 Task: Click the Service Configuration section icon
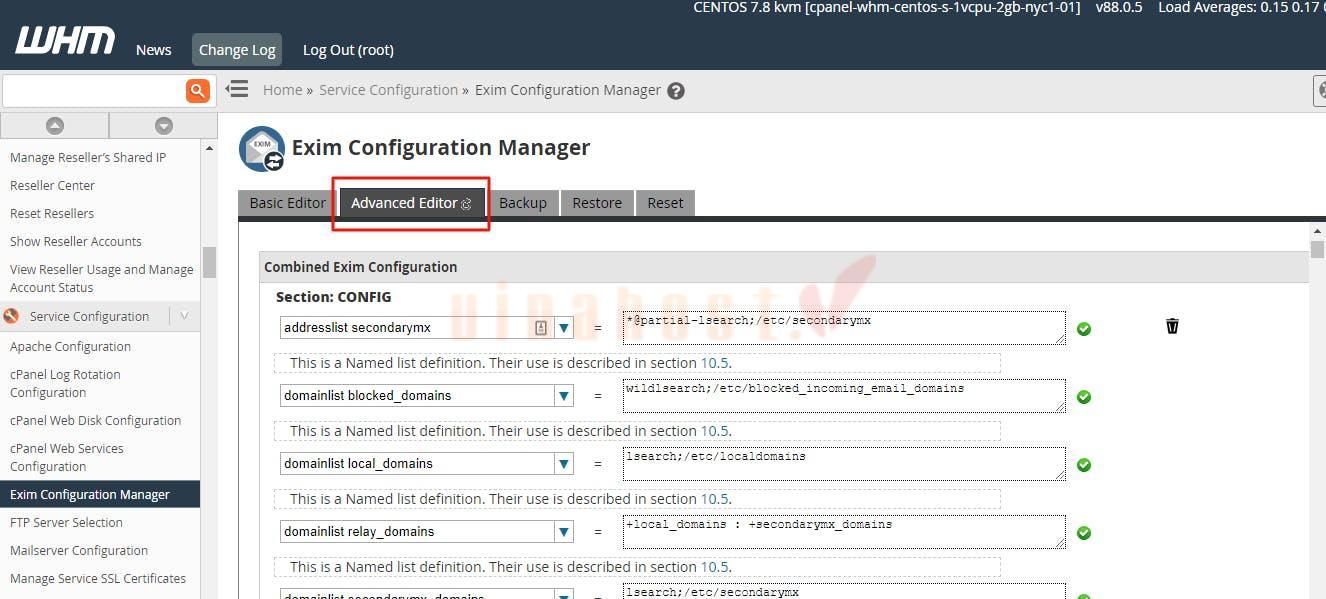pyautogui.click(x=12, y=316)
